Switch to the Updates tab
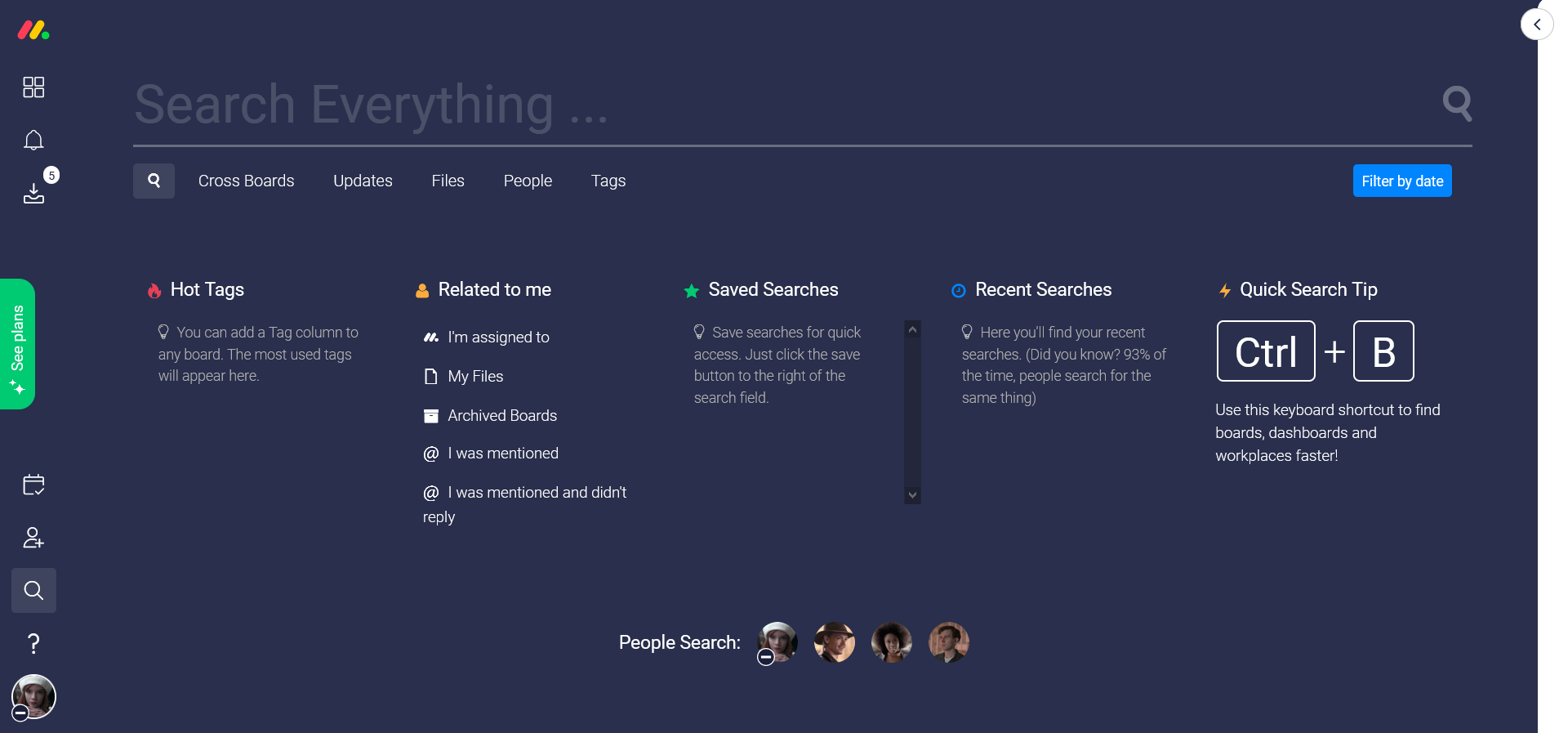This screenshot has width=1568, height=733. 363,181
